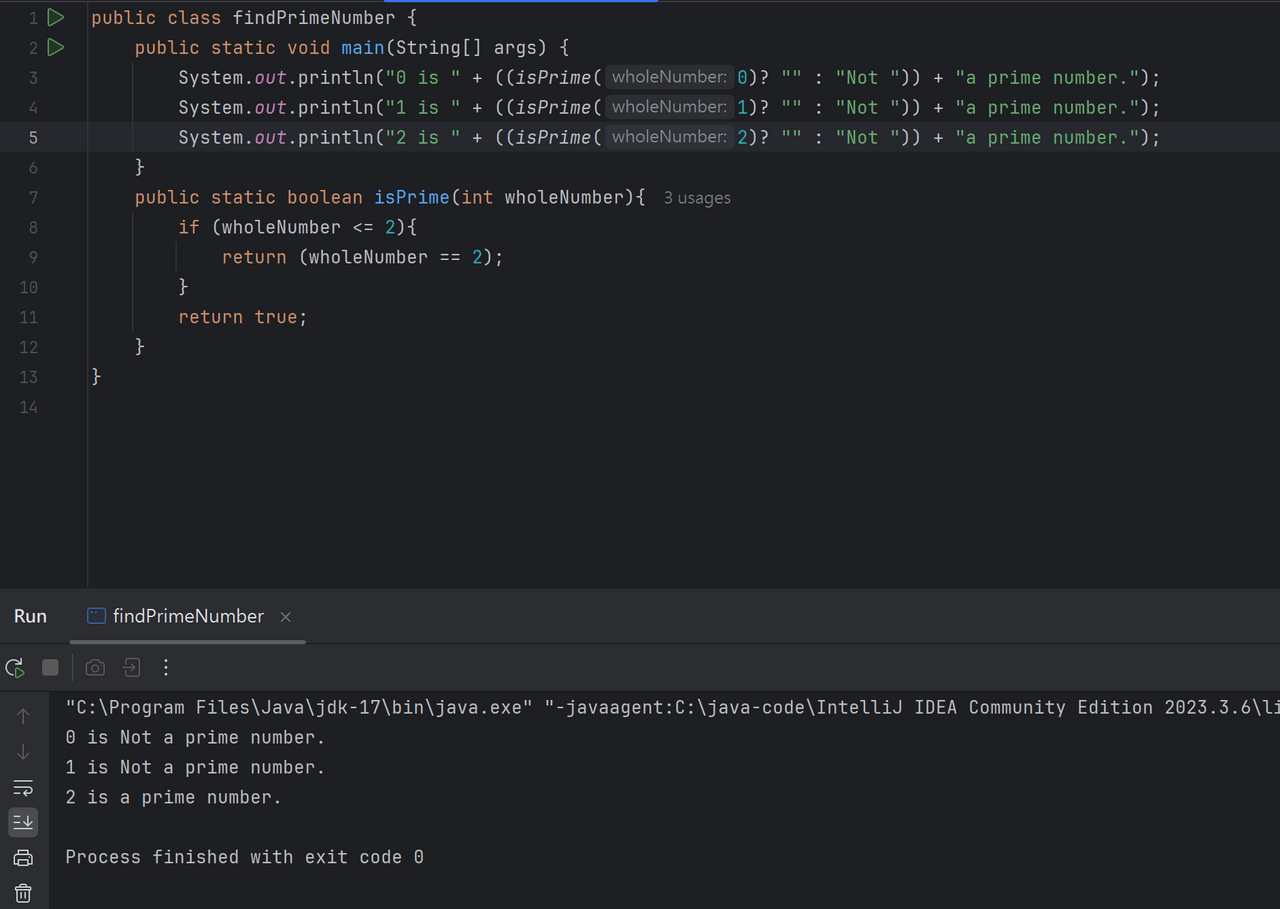Stop the running process
The width and height of the screenshot is (1280, 909).
tap(50, 667)
